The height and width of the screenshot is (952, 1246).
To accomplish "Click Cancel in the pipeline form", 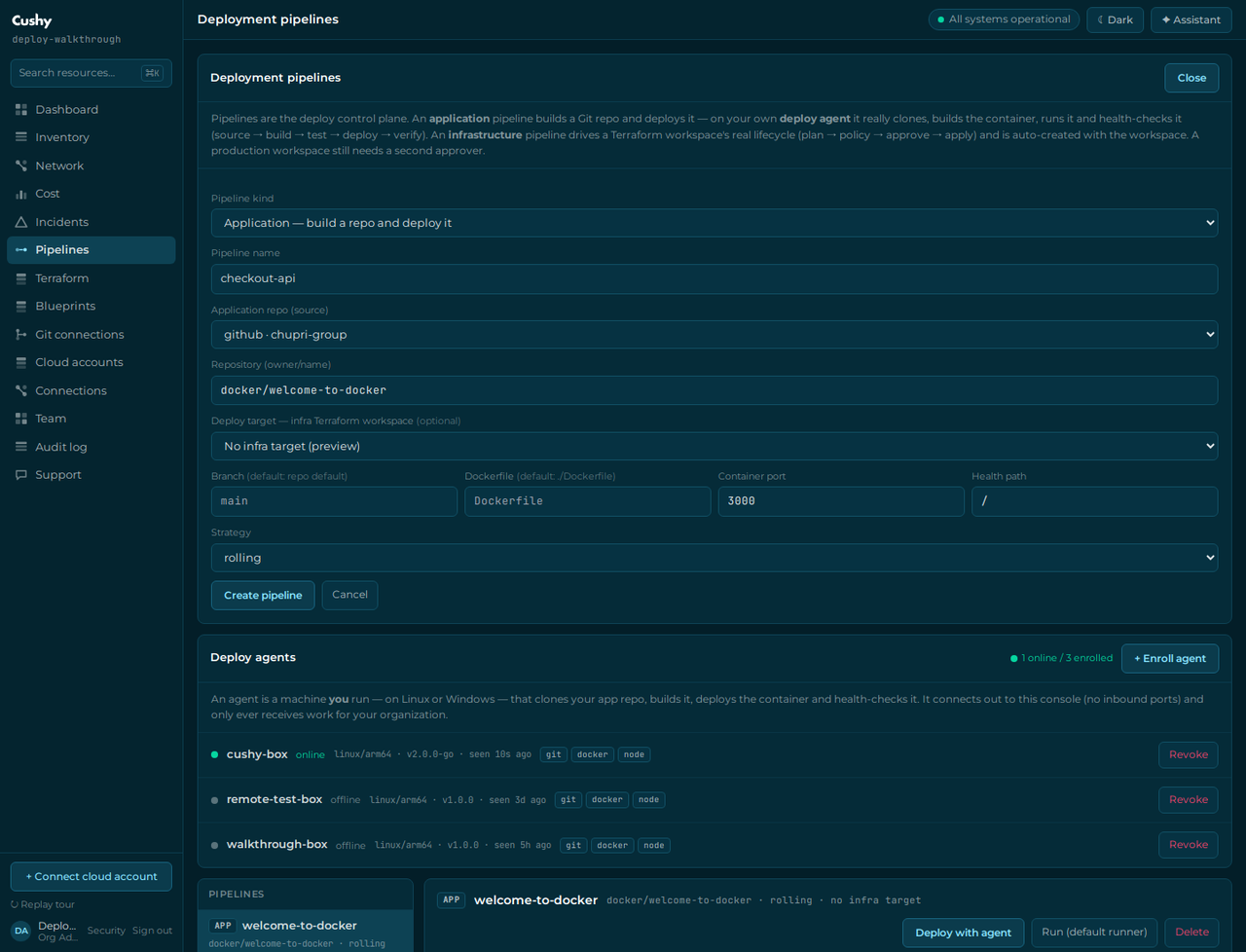I will point(349,595).
